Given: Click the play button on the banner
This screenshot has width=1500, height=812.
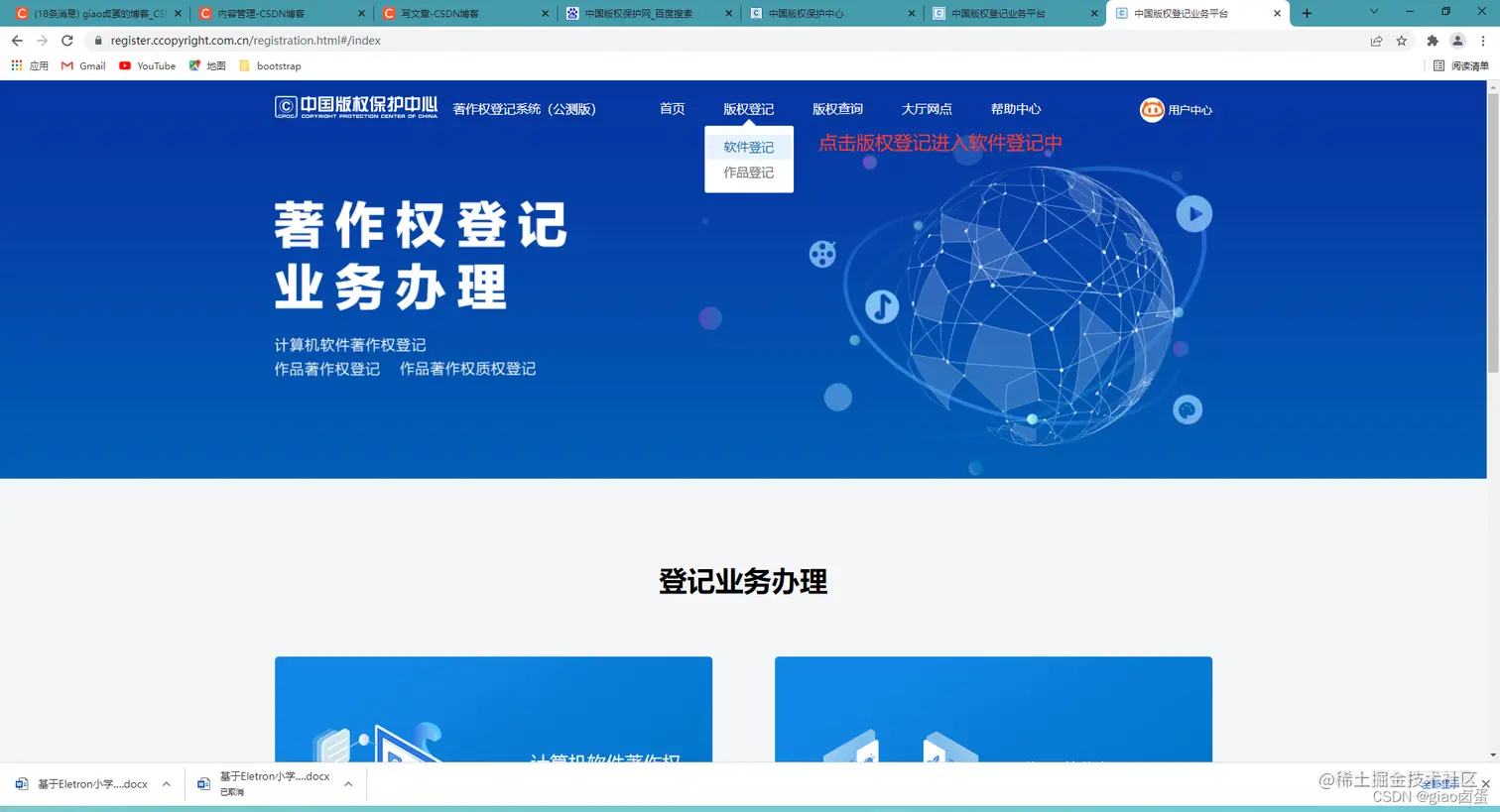Looking at the screenshot, I should pyautogui.click(x=1193, y=213).
